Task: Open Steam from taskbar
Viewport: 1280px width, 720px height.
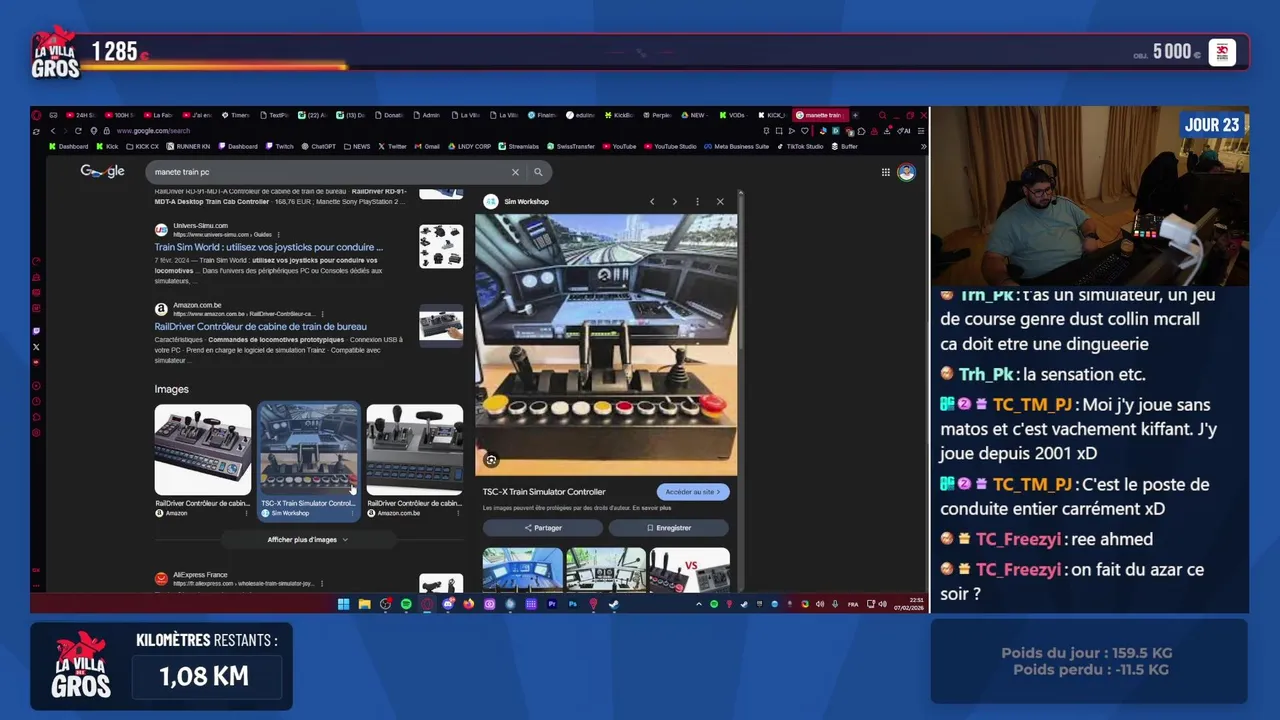Action: [614, 604]
